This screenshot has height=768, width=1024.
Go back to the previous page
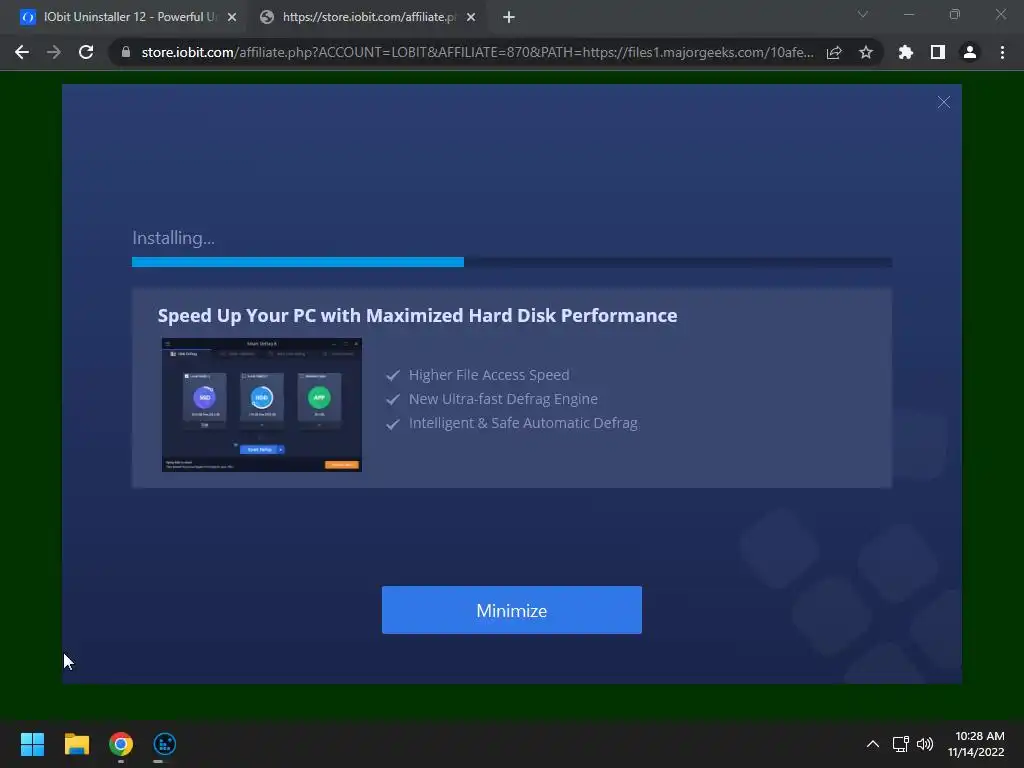pos(22,52)
